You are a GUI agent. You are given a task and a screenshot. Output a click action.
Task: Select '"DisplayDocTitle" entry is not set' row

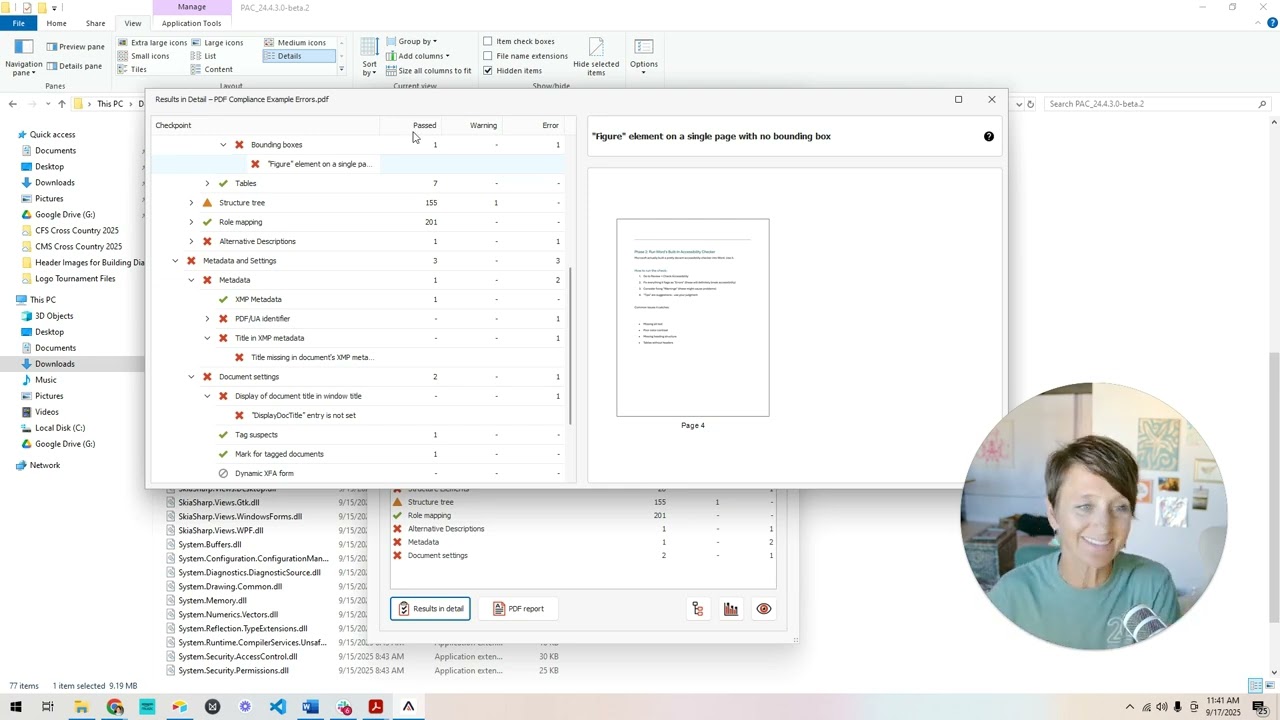tap(358, 415)
